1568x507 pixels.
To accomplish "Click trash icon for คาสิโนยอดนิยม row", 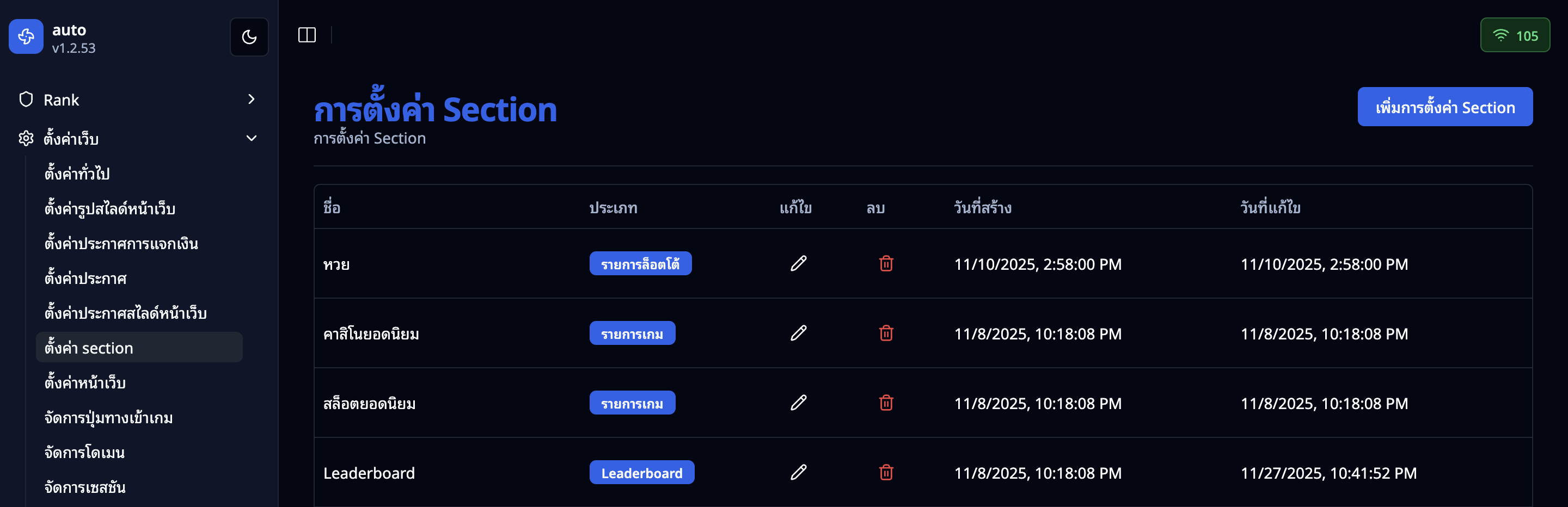I will 886,333.
